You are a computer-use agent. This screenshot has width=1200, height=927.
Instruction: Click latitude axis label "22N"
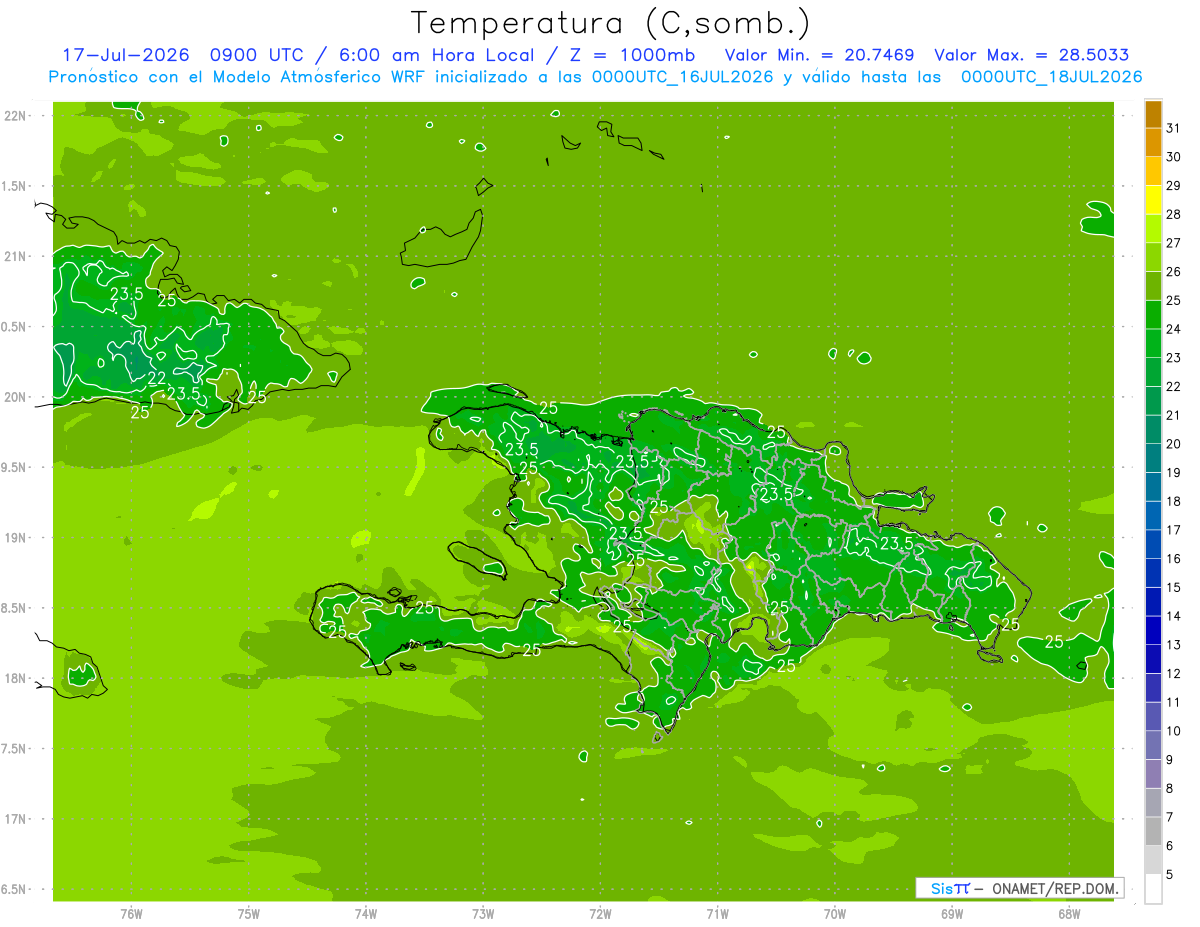point(15,116)
